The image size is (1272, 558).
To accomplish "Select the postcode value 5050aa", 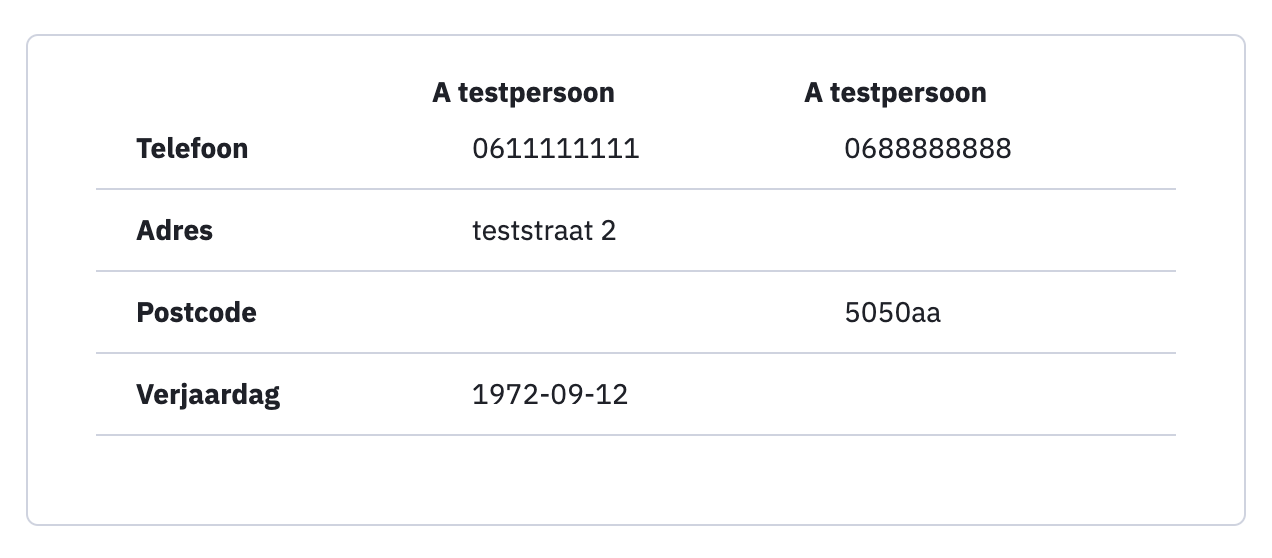I will [893, 313].
